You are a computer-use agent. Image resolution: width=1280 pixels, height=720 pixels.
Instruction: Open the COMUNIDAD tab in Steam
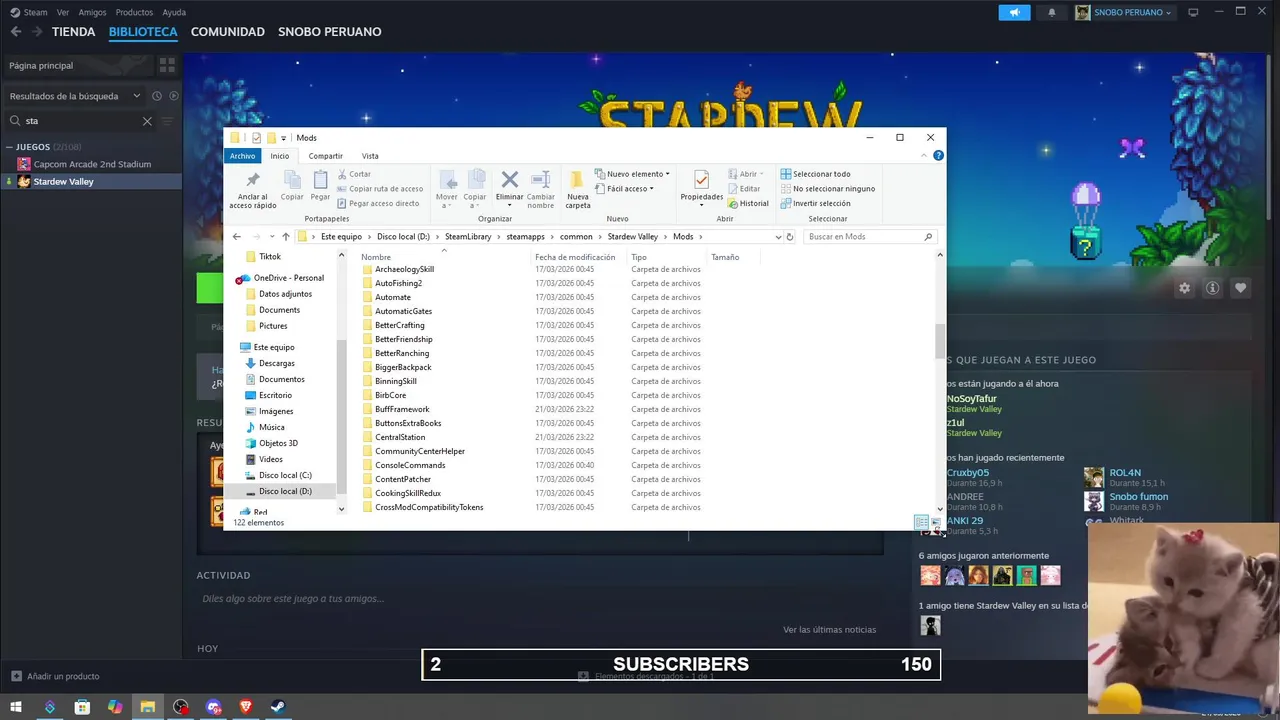tap(228, 32)
